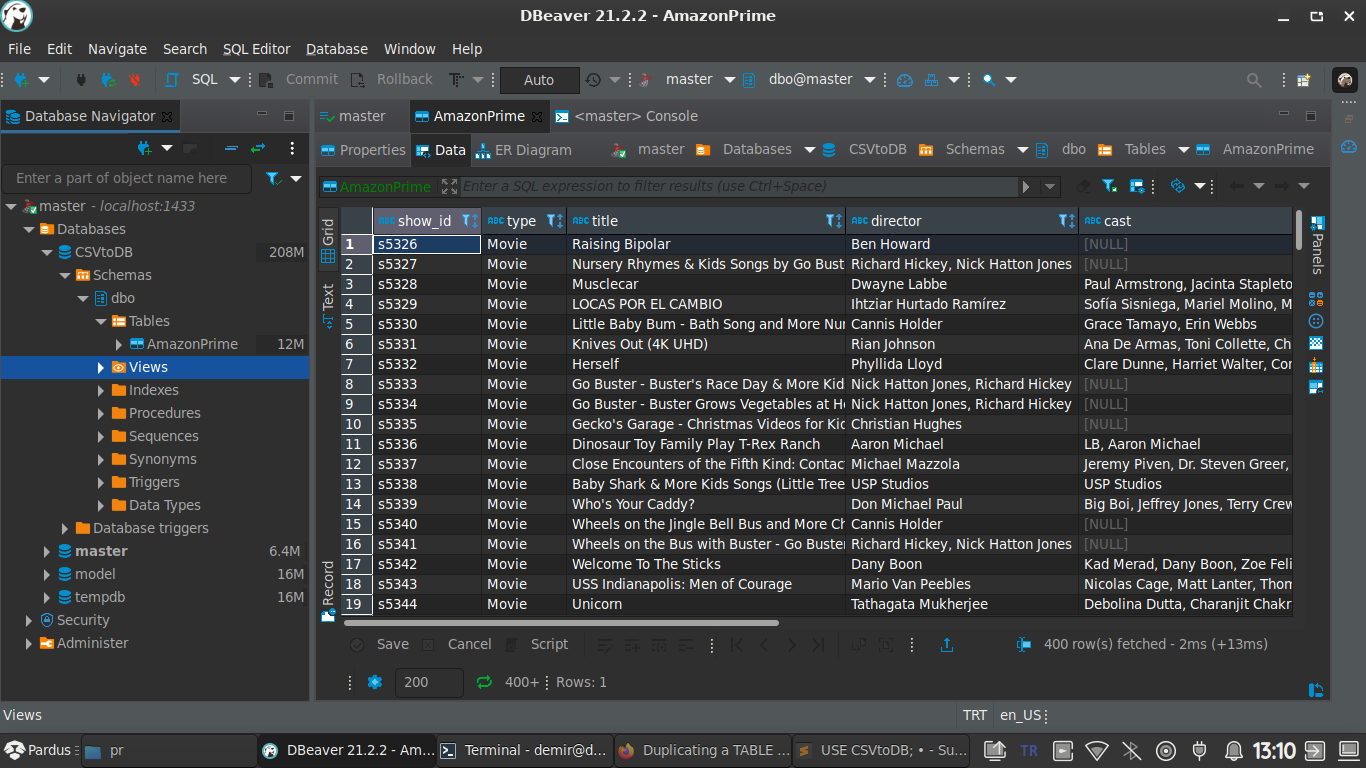
Task: Click Link with Editor arrows in Navigator
Action: [258, 148]
